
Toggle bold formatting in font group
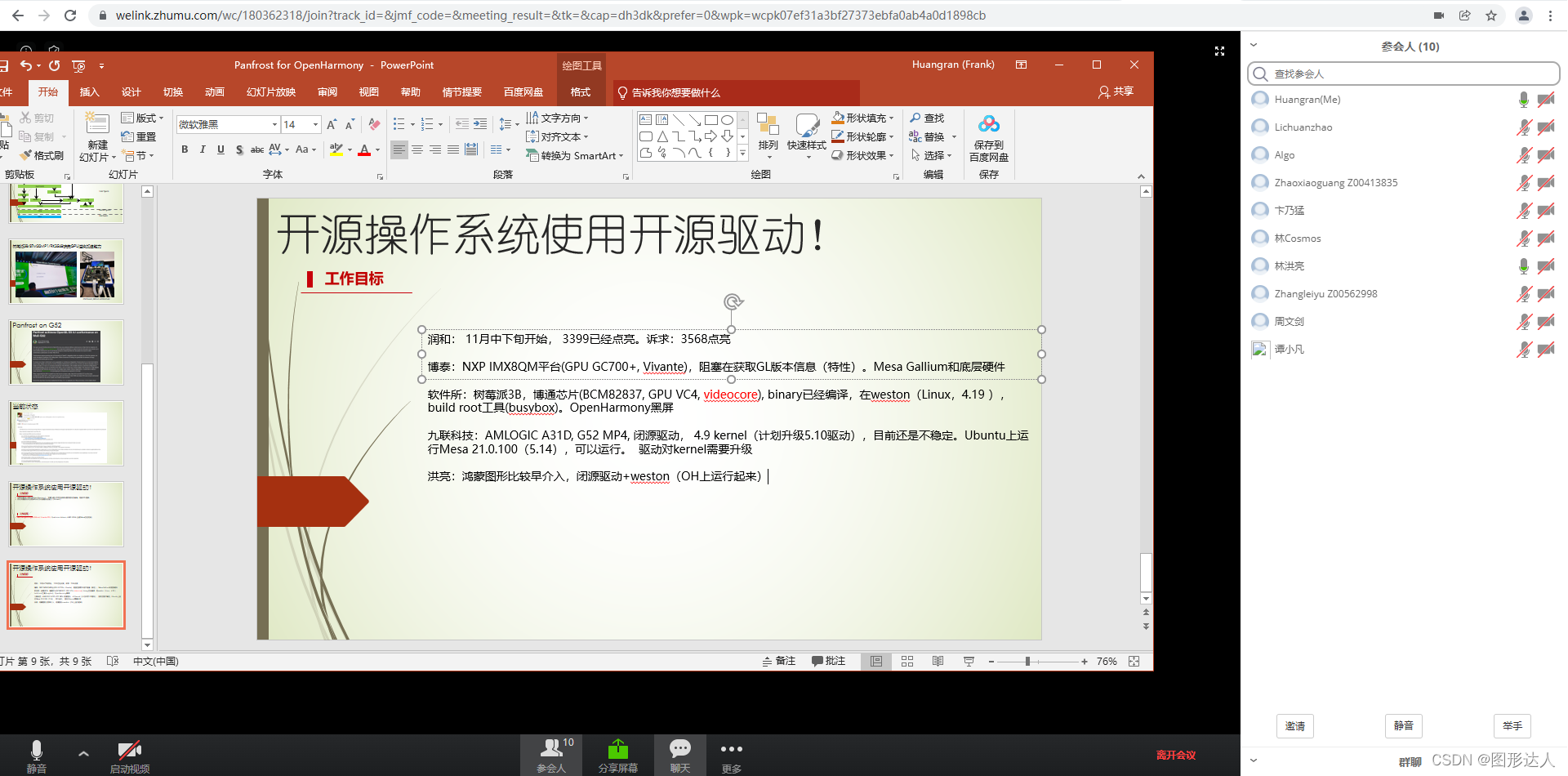coord(185,149)
